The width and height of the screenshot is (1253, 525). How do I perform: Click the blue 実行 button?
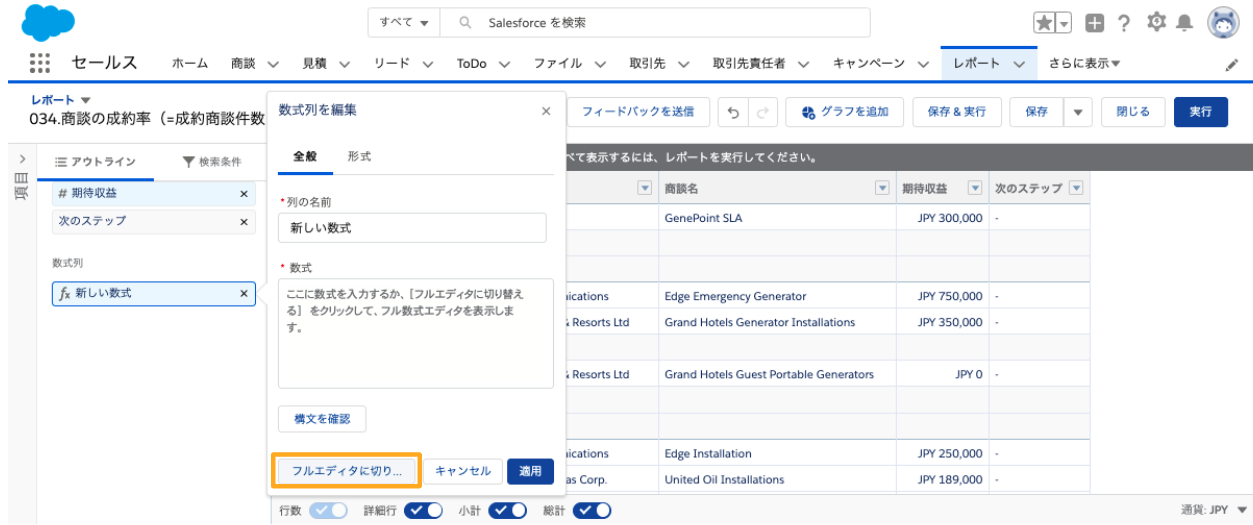pyautogui.click(x=1201, y=112)
